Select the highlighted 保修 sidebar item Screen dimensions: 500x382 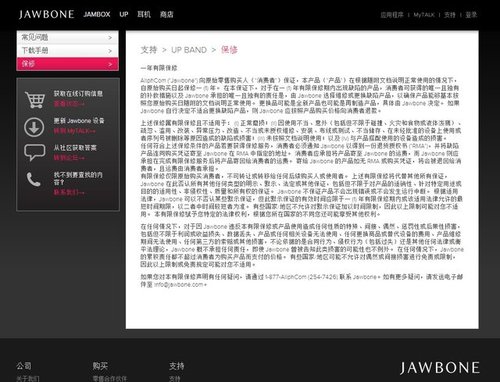point(68,64)
